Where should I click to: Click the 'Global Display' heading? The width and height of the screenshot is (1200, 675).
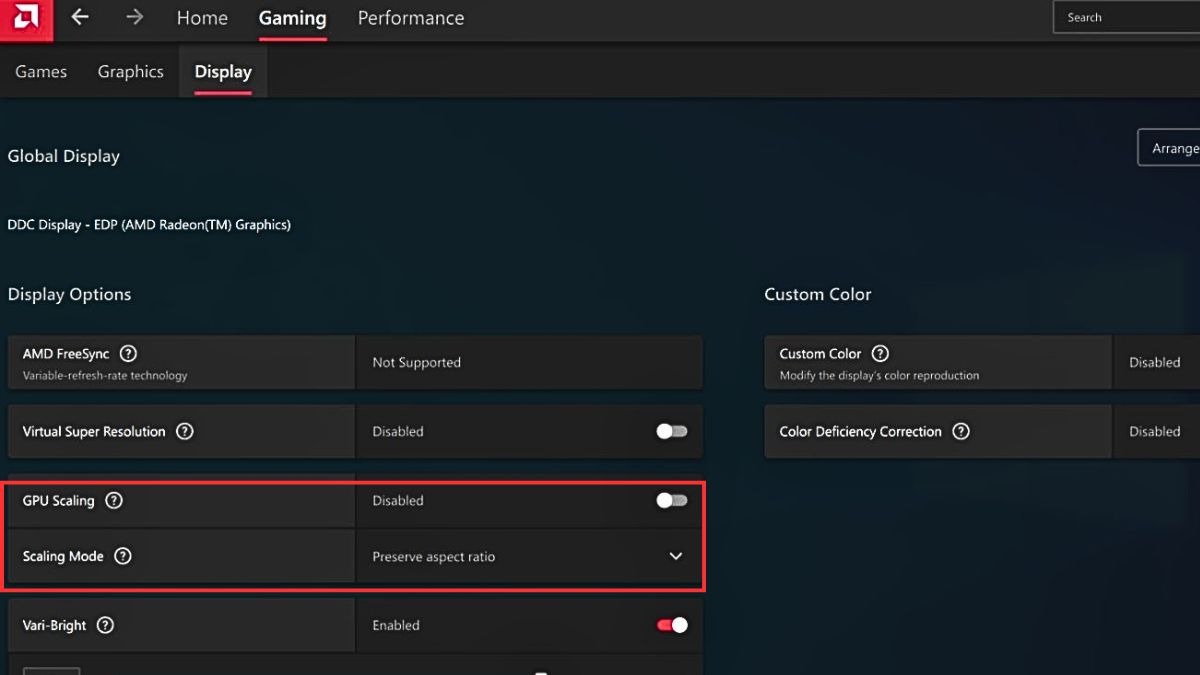click(64, 157)
